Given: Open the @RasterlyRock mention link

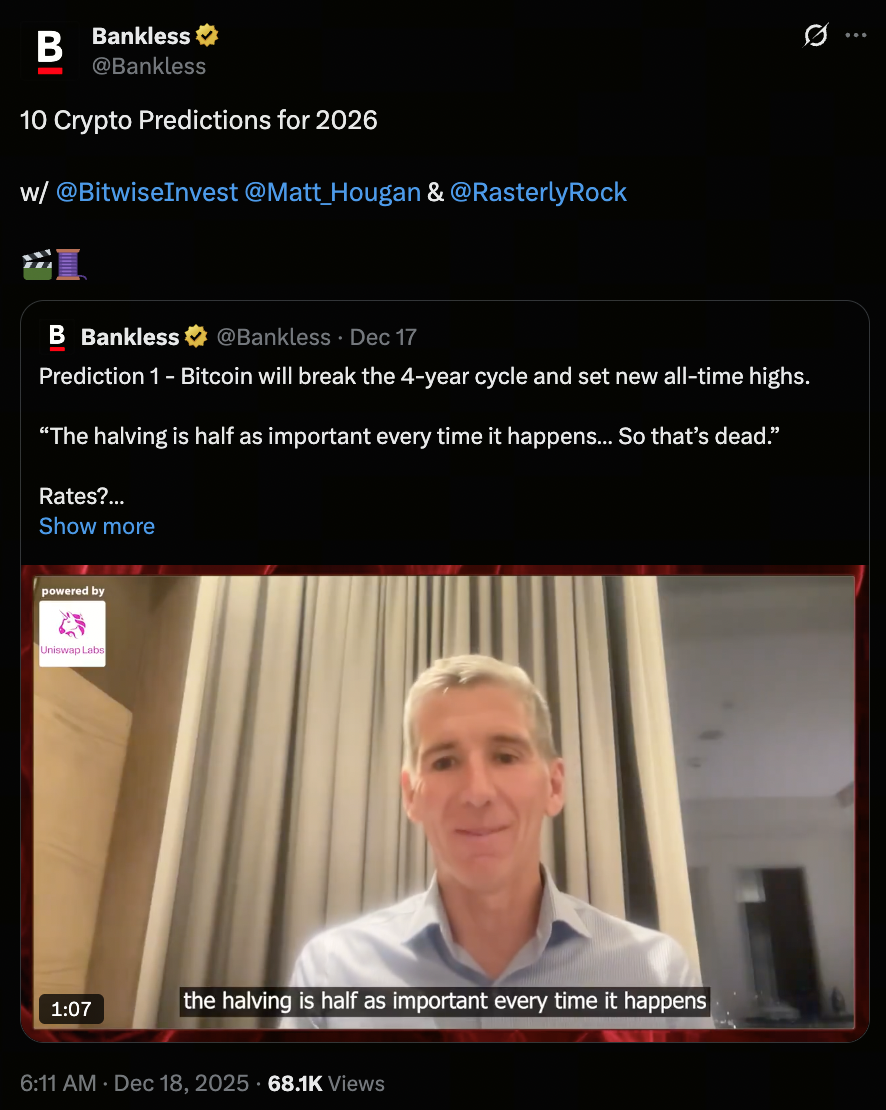Looking at the screenshot, I should coord(538,192).
